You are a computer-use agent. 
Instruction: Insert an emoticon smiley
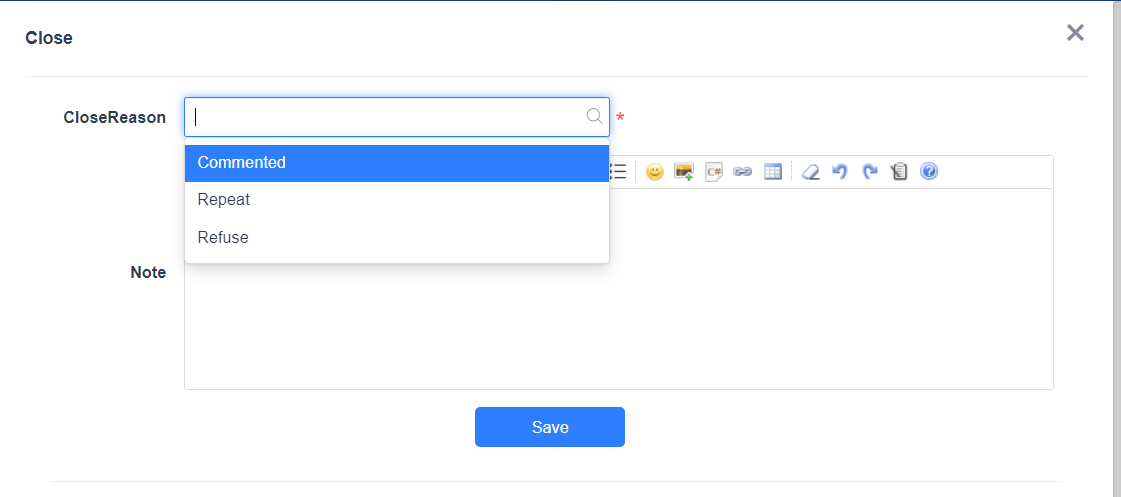tap(655, 172)
